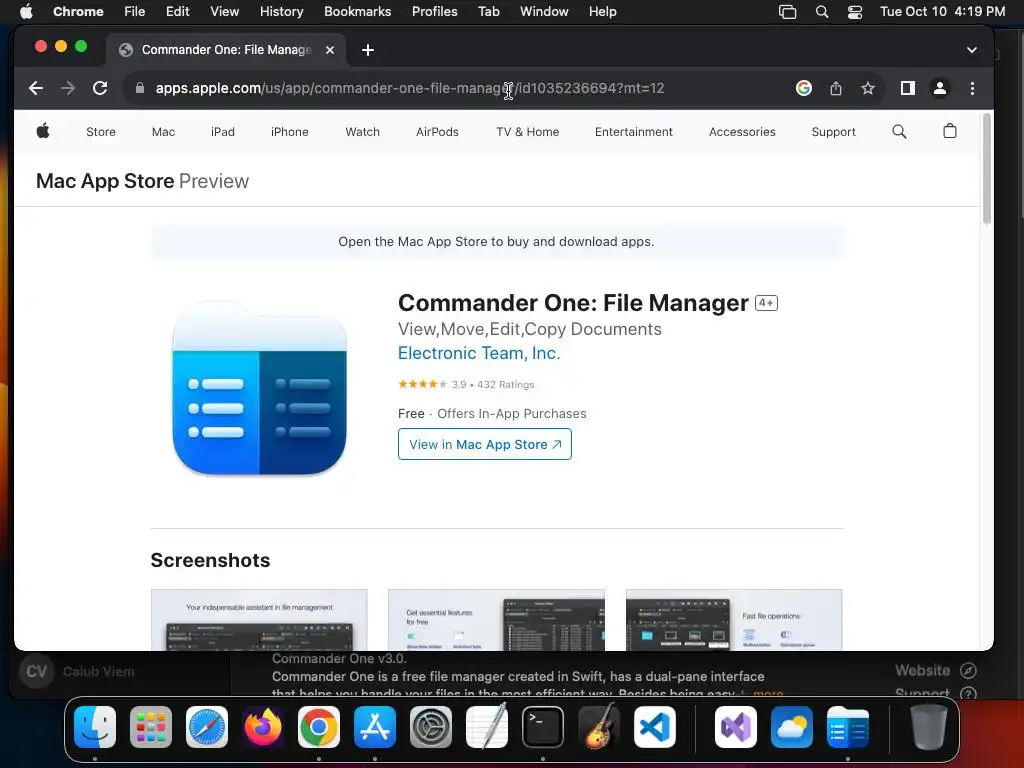Open the Apple site search magnifier
This screenshot has height=768, width=1024.
coord(899,131)
